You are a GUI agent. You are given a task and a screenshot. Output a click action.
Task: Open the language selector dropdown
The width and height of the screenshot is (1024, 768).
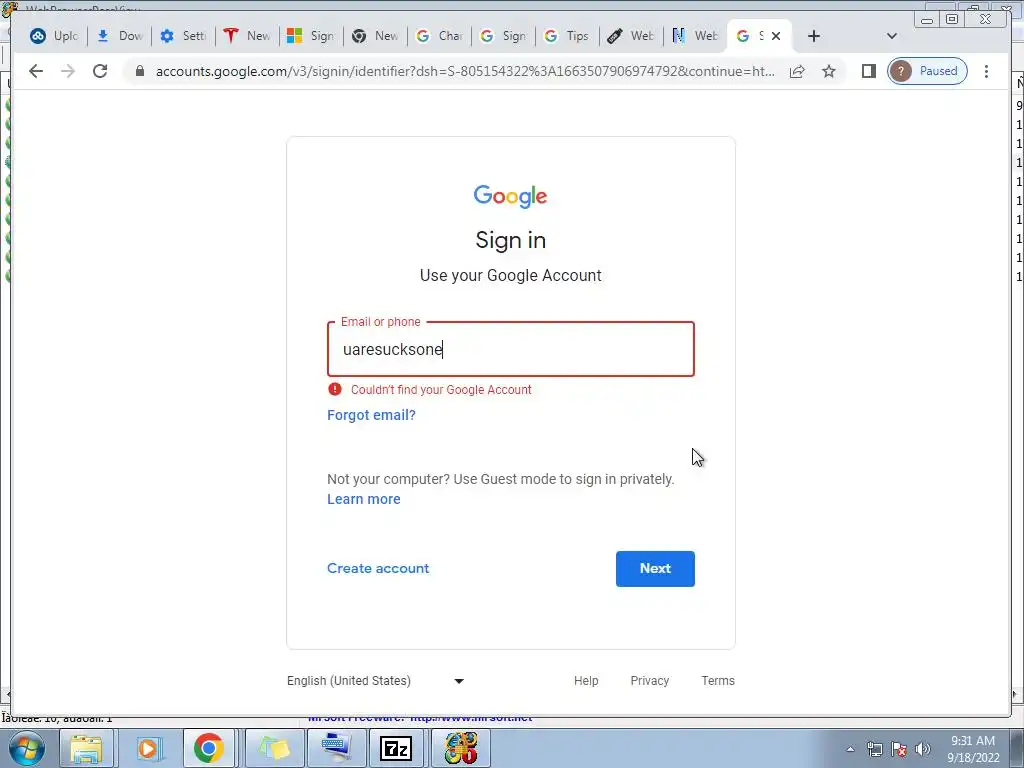pyautogui.click(x=376, y=680)
